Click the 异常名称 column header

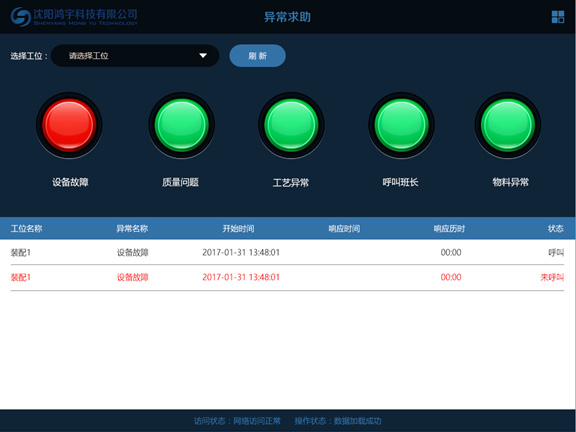point(132,228)
